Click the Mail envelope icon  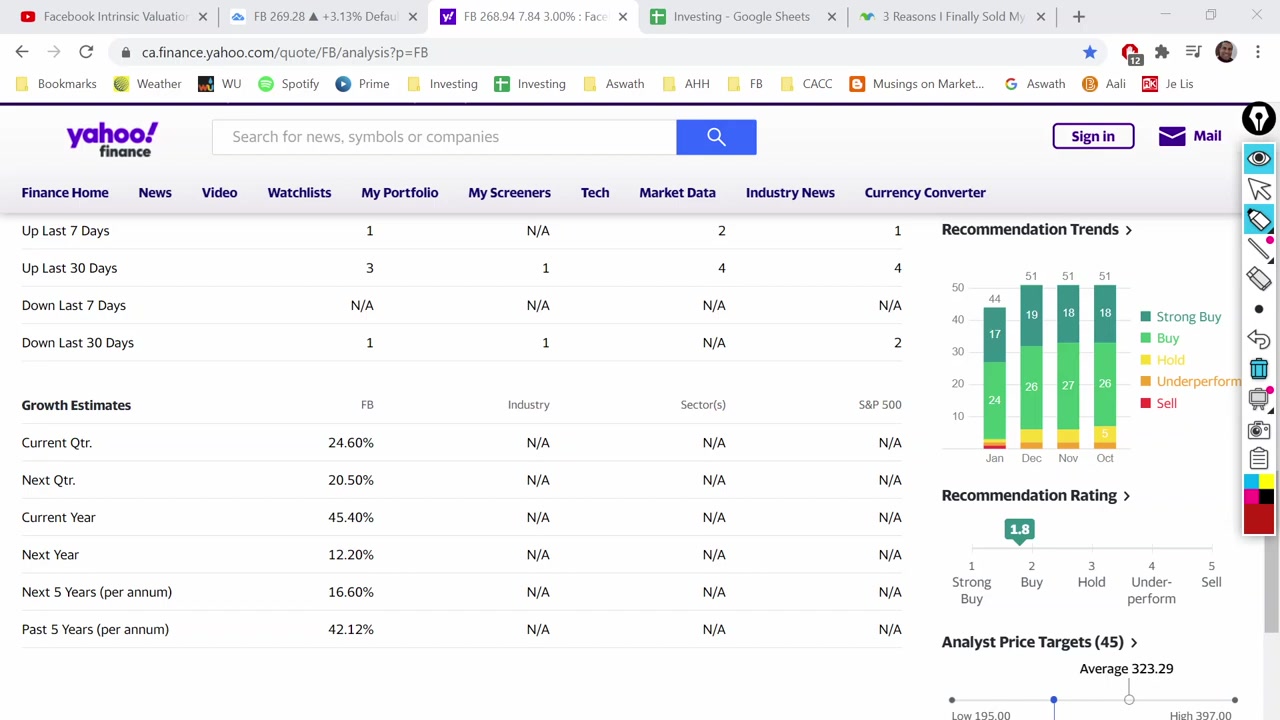click(1171, 136)
